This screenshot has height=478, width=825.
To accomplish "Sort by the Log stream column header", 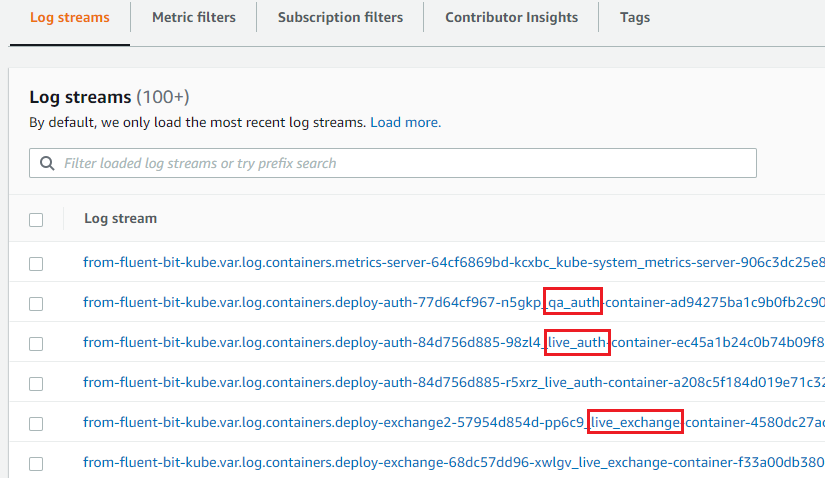I will (120, 219).
